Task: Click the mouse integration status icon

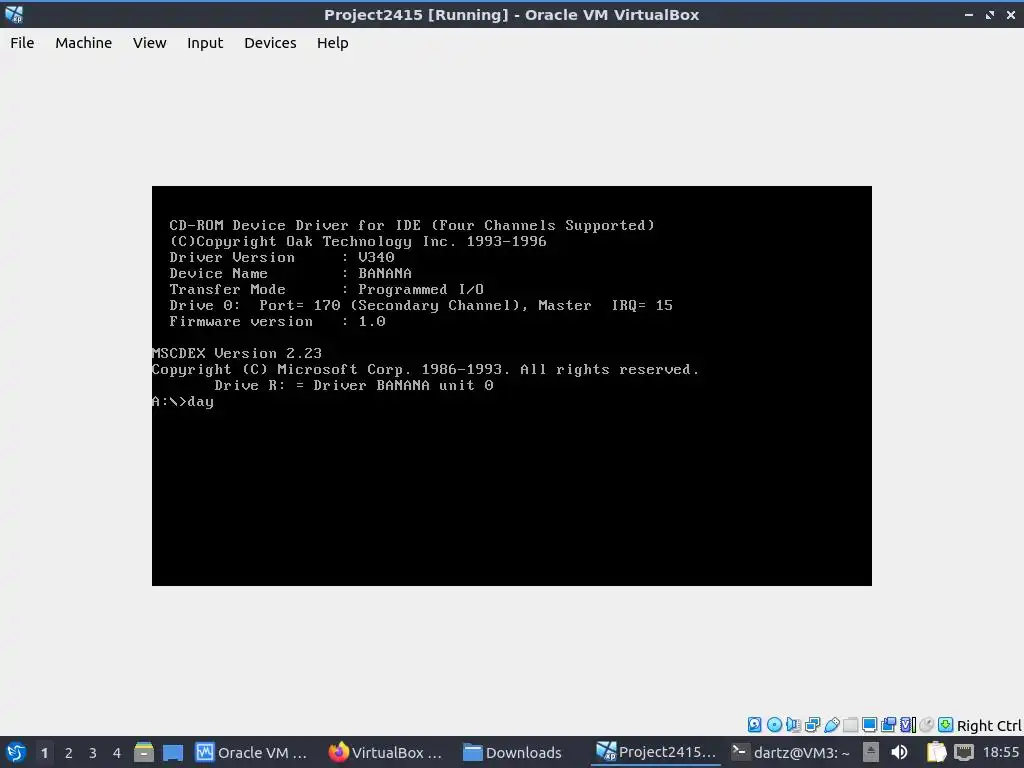Action: coord(927,724)
